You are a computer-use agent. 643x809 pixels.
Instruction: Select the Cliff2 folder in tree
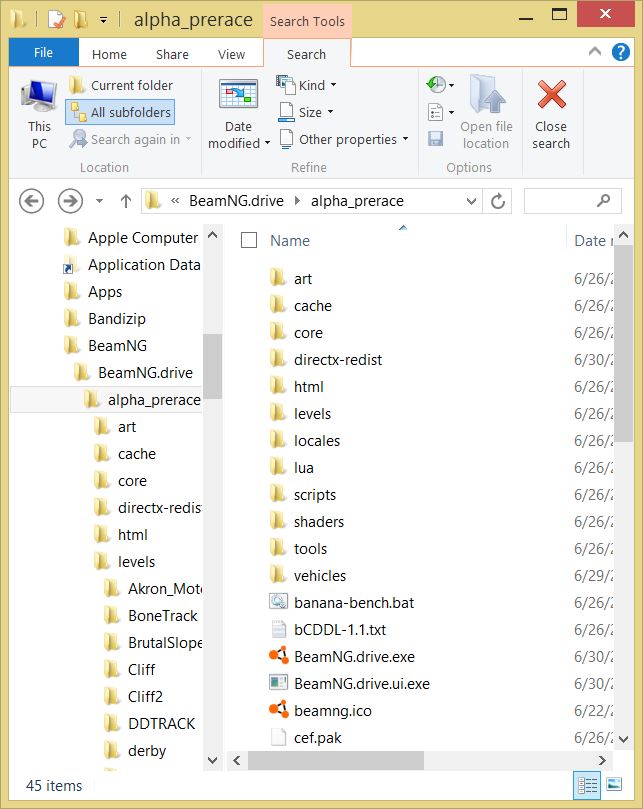coord(145,697)
